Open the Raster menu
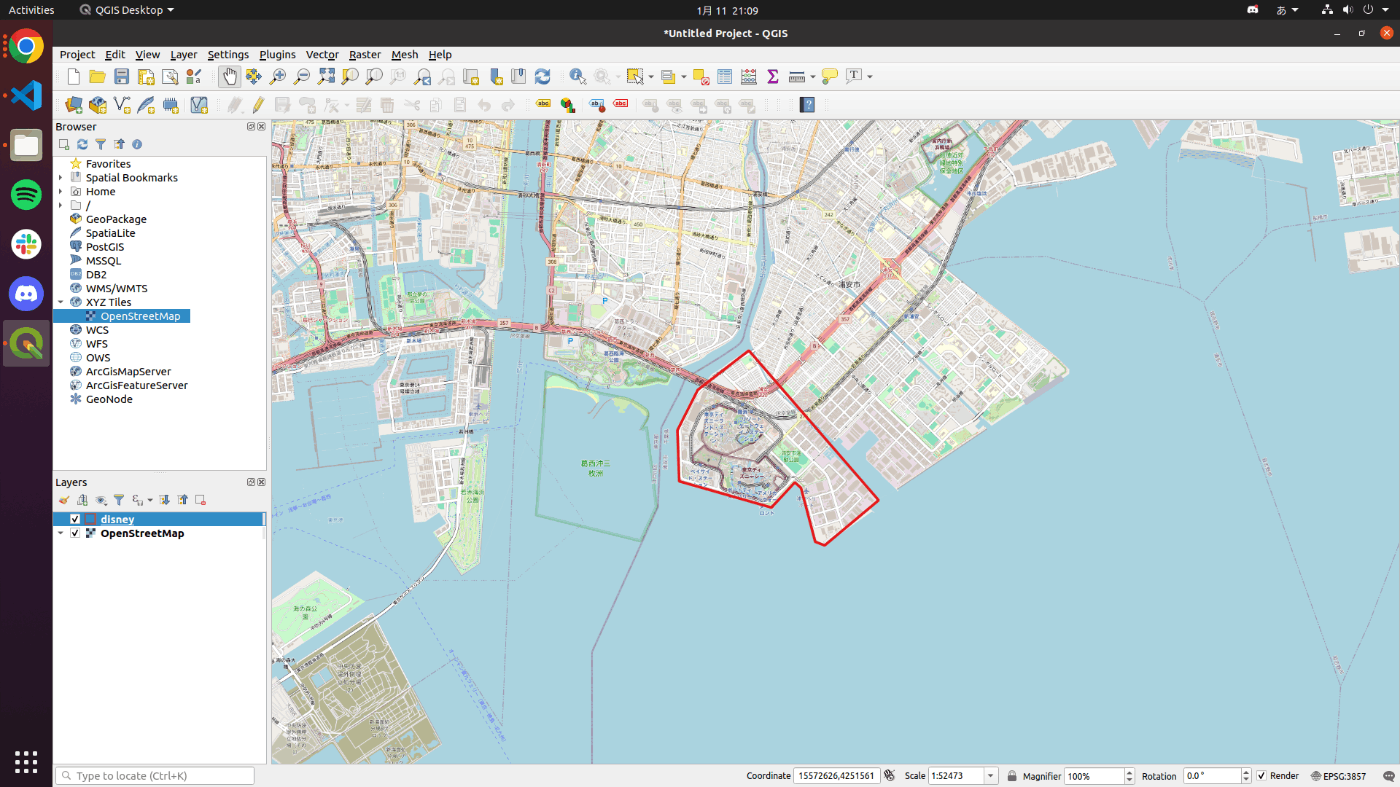Image resolution: width=1400 pixels, height=787 pixels. click(365, 55)
